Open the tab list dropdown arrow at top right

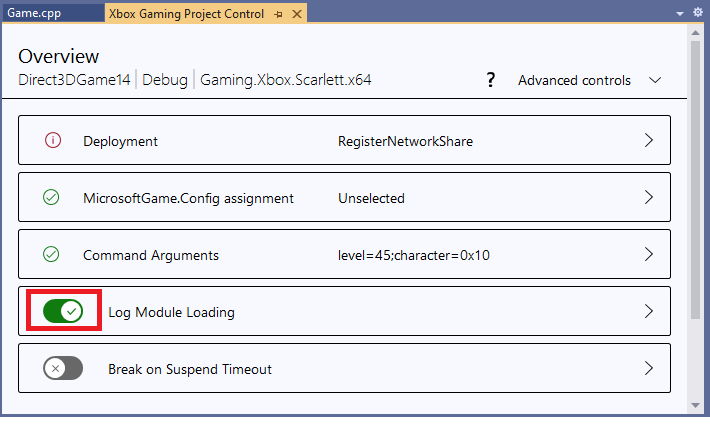pyautogui.click(x=680, y=14)
